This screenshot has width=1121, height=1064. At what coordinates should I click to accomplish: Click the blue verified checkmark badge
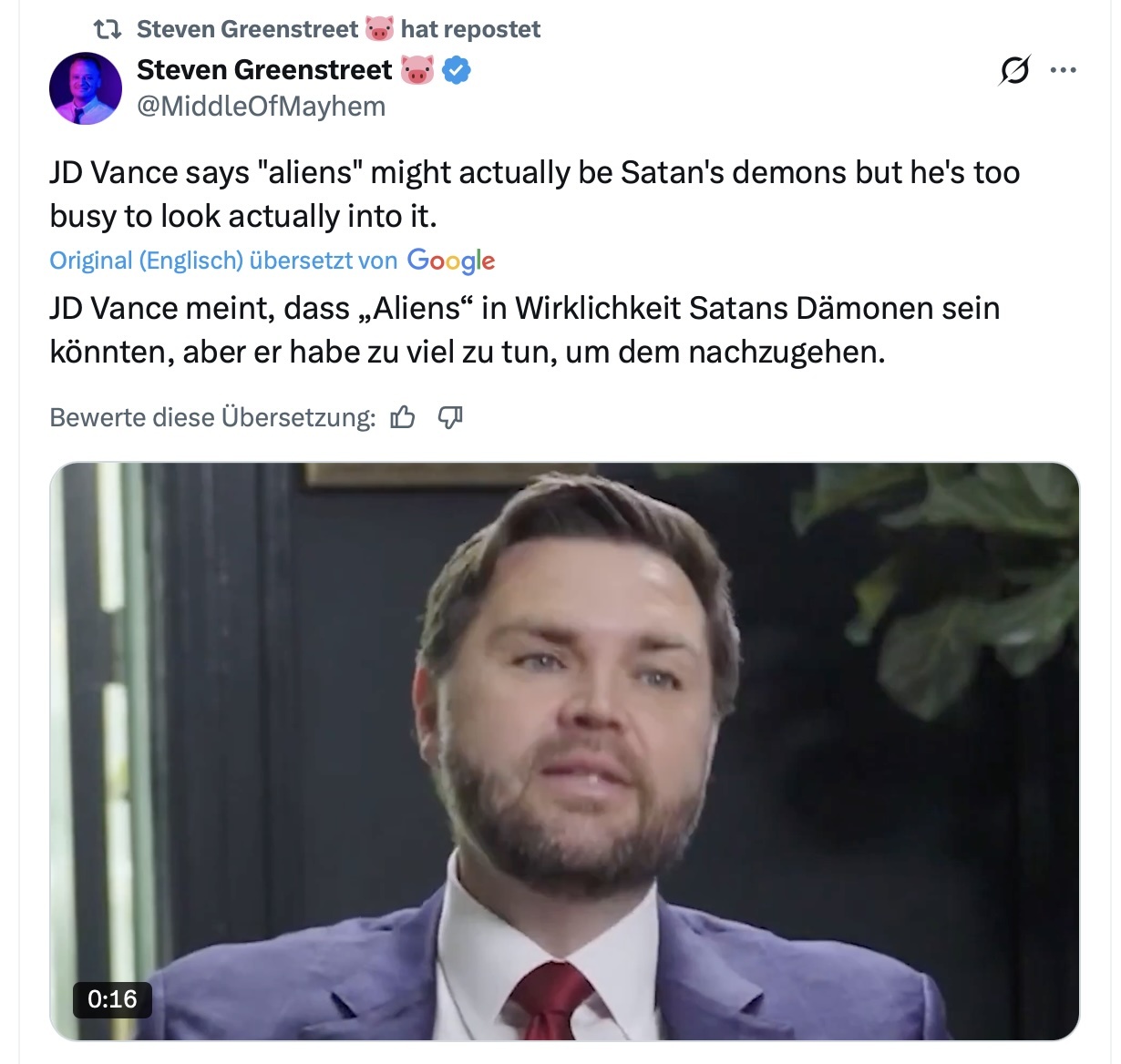pos(456,70)
